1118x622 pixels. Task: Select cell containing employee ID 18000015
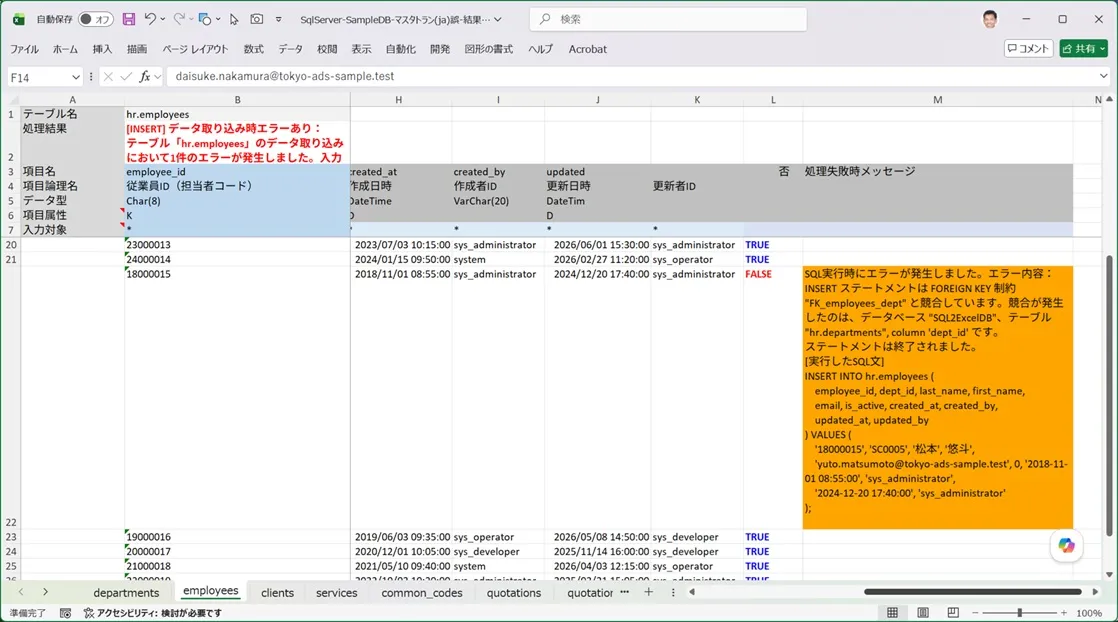coord(237,397)
